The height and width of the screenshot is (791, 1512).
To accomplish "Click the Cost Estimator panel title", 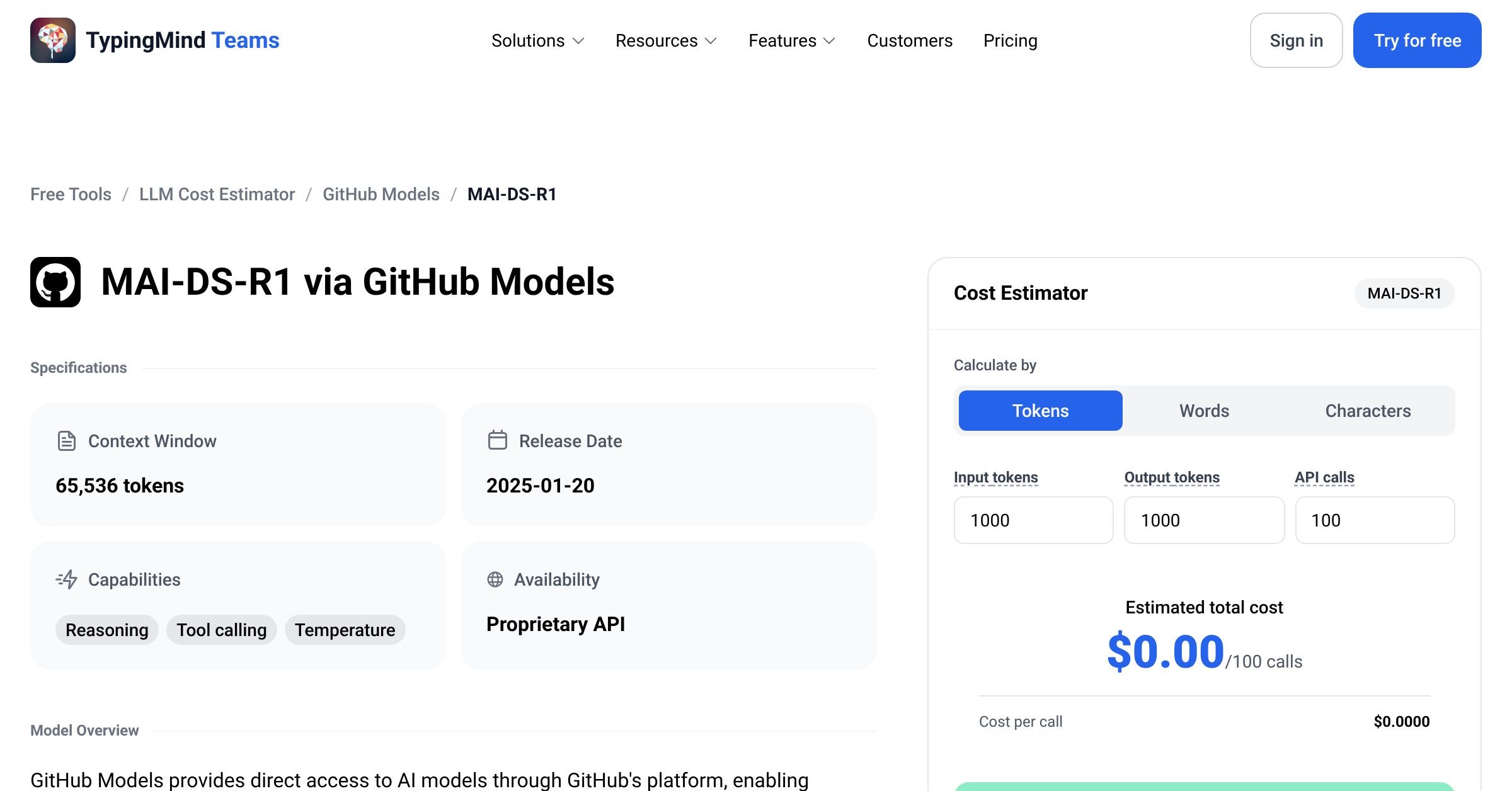I will 1021,293.
